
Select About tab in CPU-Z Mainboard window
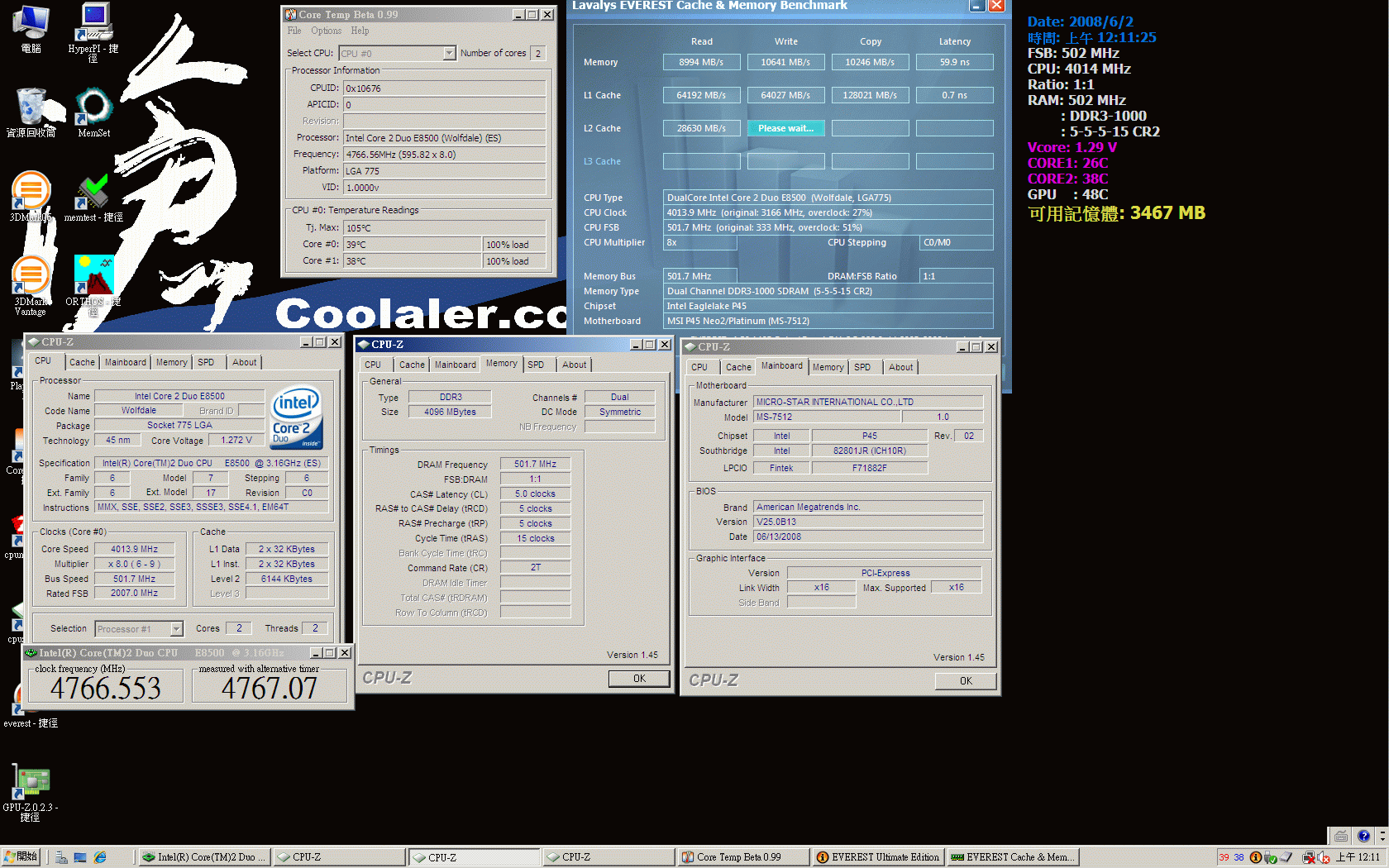(900, 367)
